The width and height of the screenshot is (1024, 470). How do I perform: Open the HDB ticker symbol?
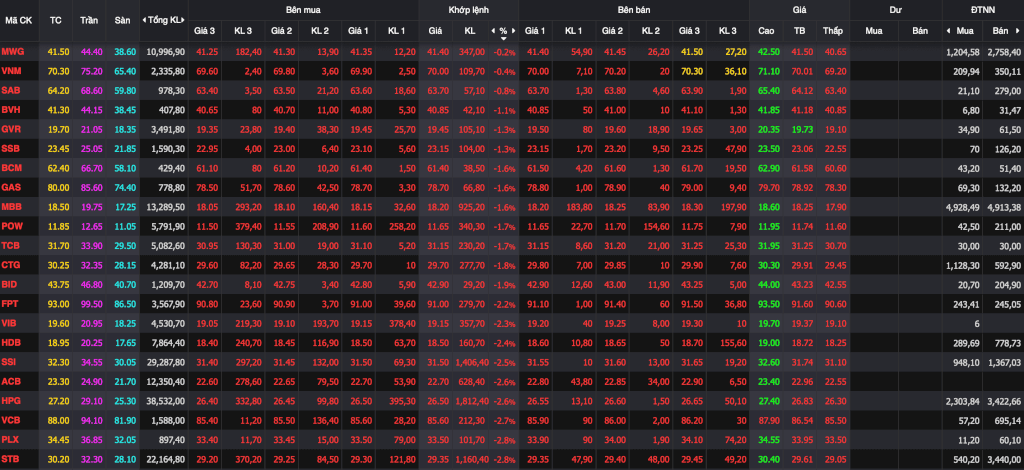[x=11, y=344]
